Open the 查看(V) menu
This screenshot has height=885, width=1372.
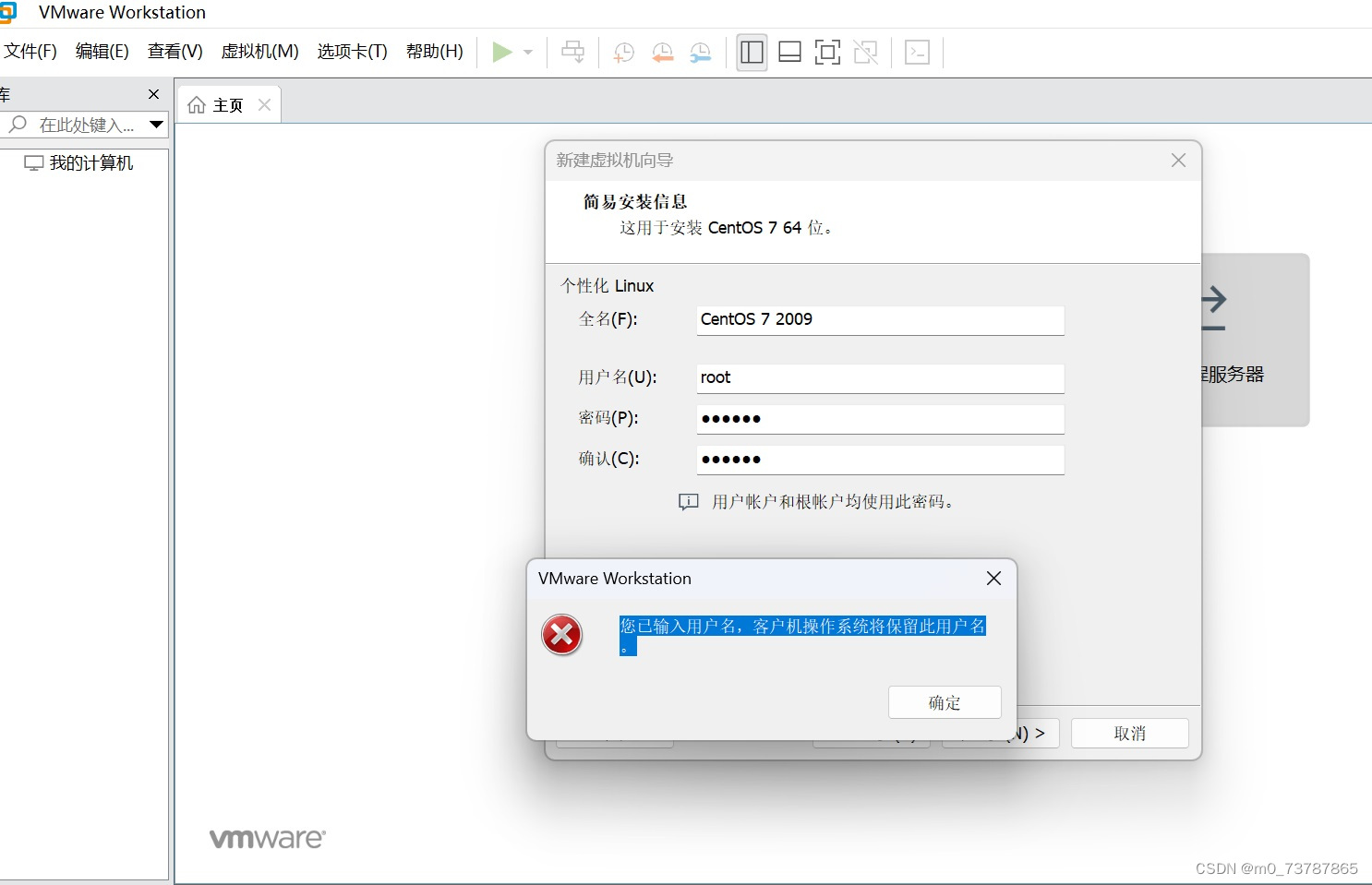tap(175, 52)
